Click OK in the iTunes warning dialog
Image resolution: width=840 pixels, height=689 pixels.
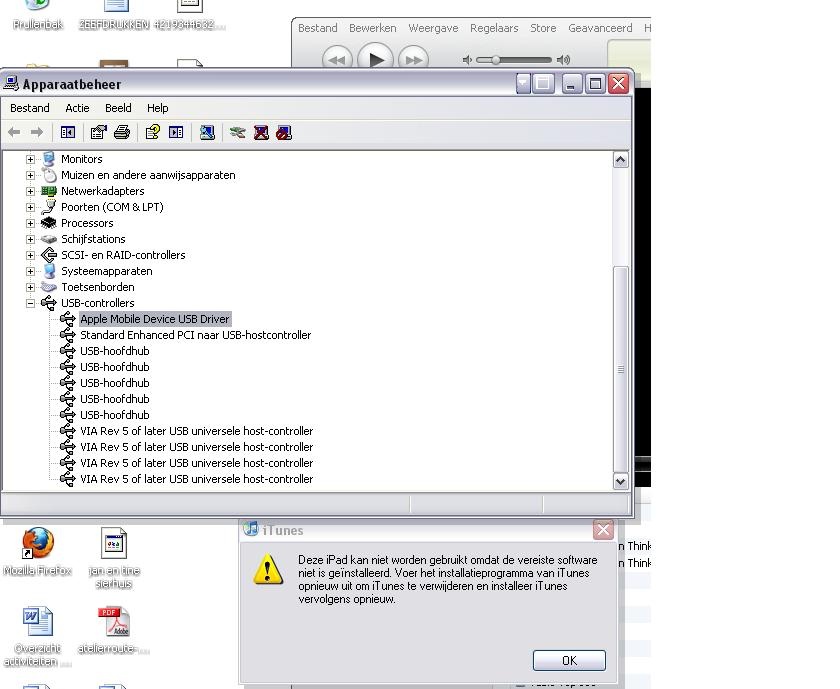(569, 660)
